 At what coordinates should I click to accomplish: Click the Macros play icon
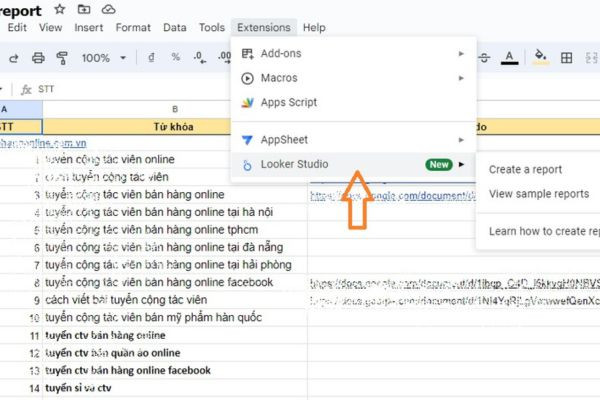(247, 78)
